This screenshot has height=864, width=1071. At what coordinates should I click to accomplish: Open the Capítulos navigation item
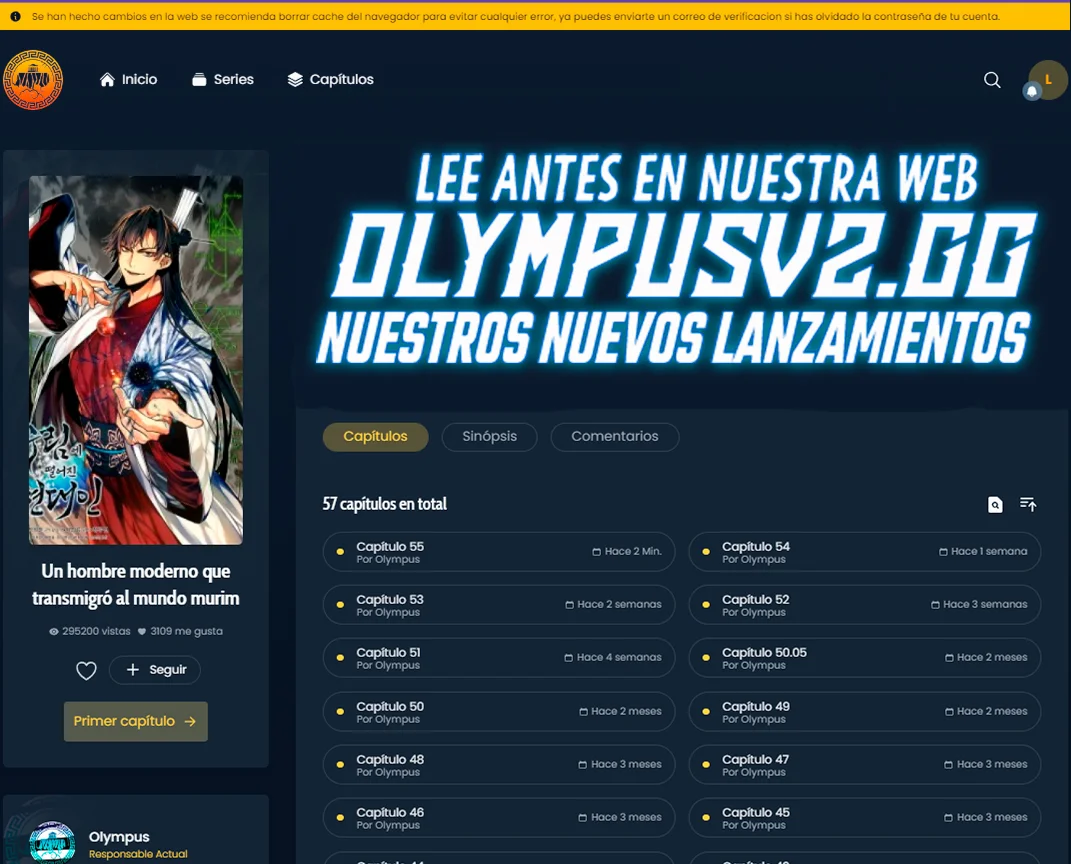pos(330,80)
